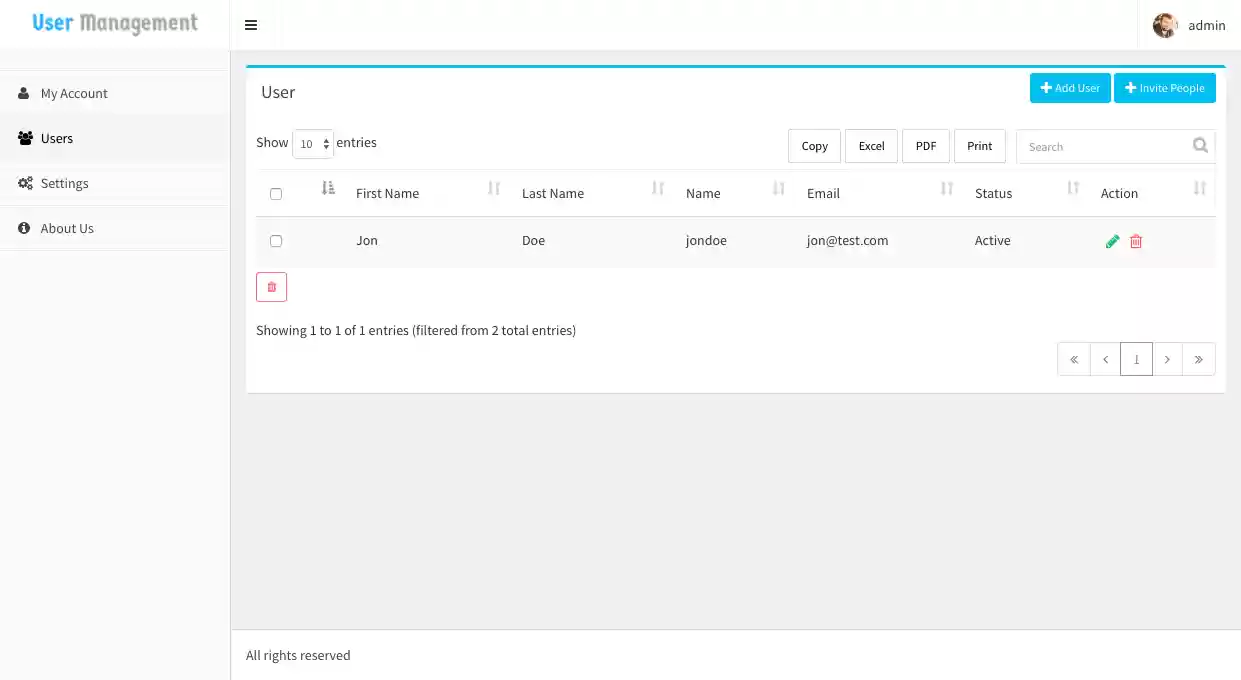
Task: Jump to the last page with the double chevron
Action: coord(1198,358)
